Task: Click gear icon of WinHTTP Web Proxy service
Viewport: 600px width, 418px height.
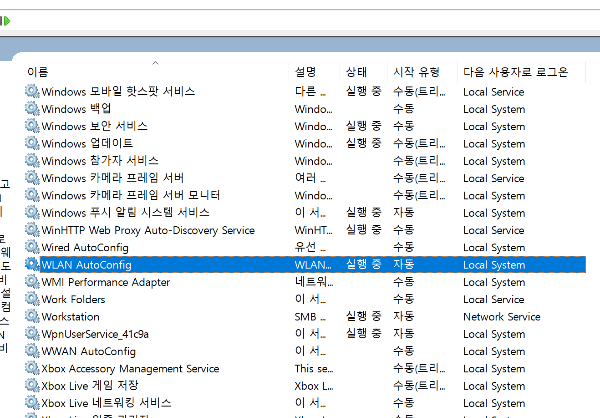Action: click(x=32, y=230)
